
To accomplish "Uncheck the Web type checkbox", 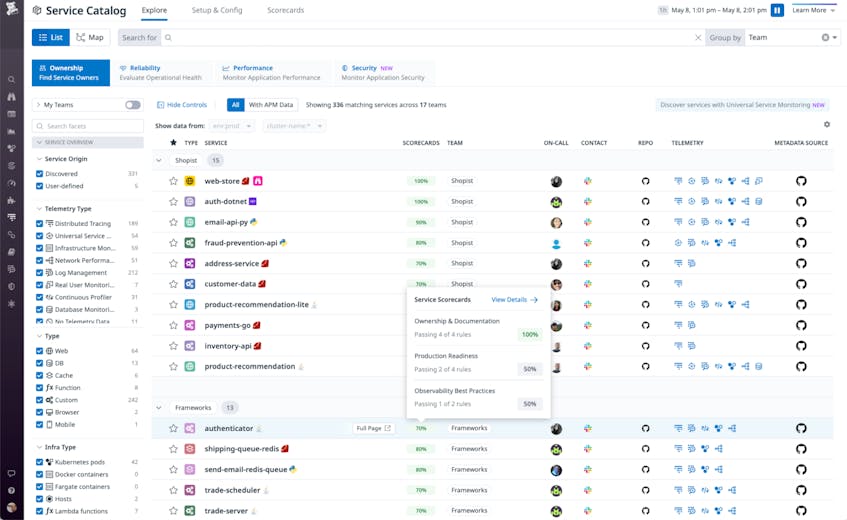I will click(39, 351).
